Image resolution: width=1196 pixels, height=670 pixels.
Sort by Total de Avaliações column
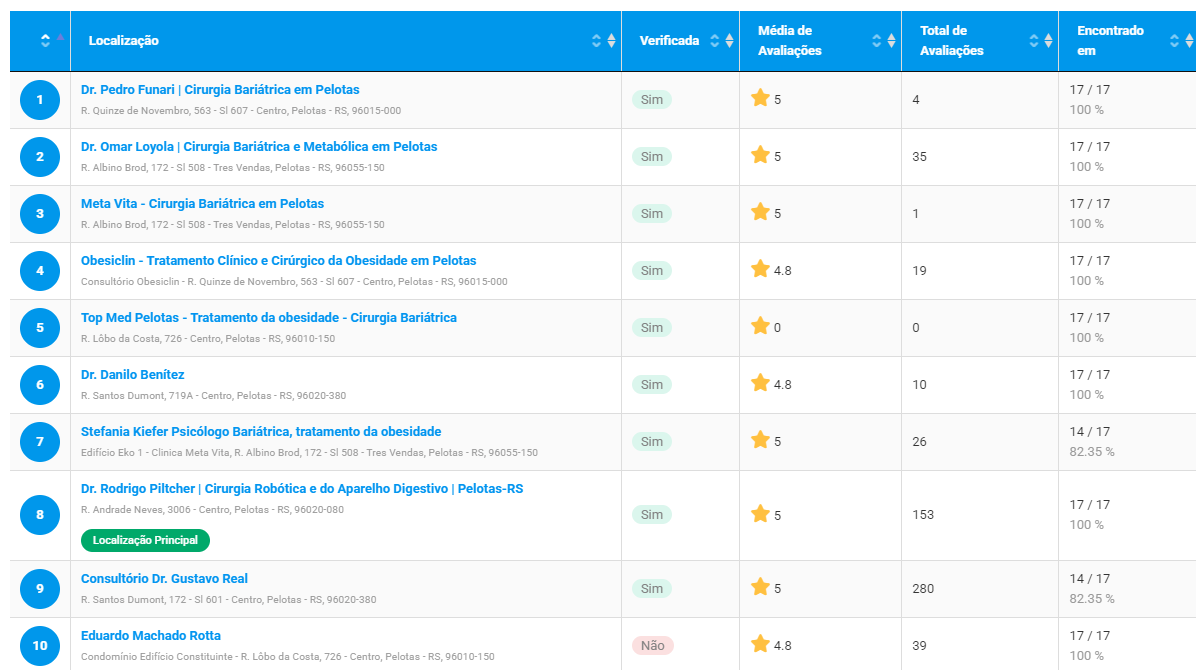[x=980, y=40]
